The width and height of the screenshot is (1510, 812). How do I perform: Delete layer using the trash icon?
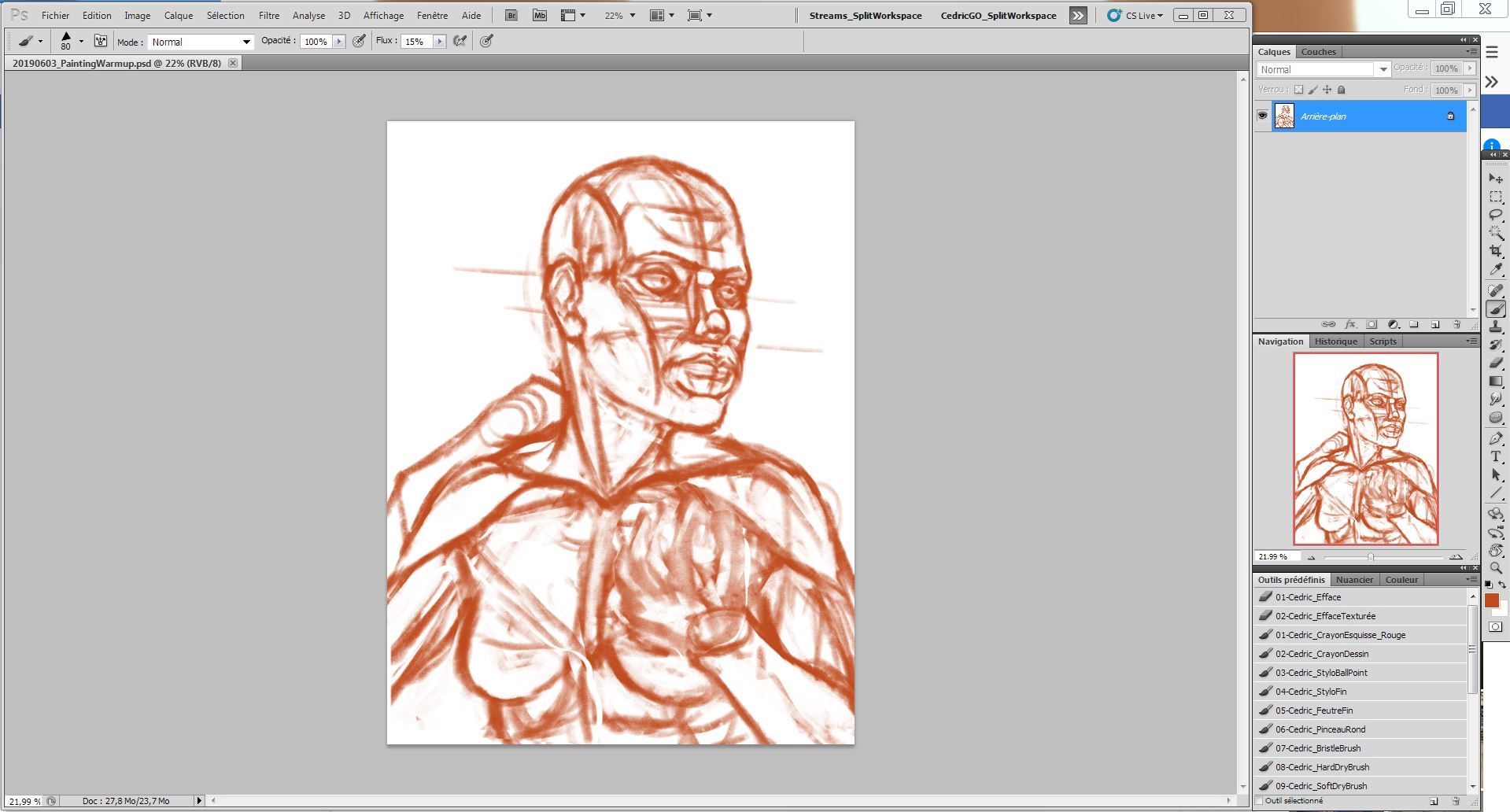1456,324
